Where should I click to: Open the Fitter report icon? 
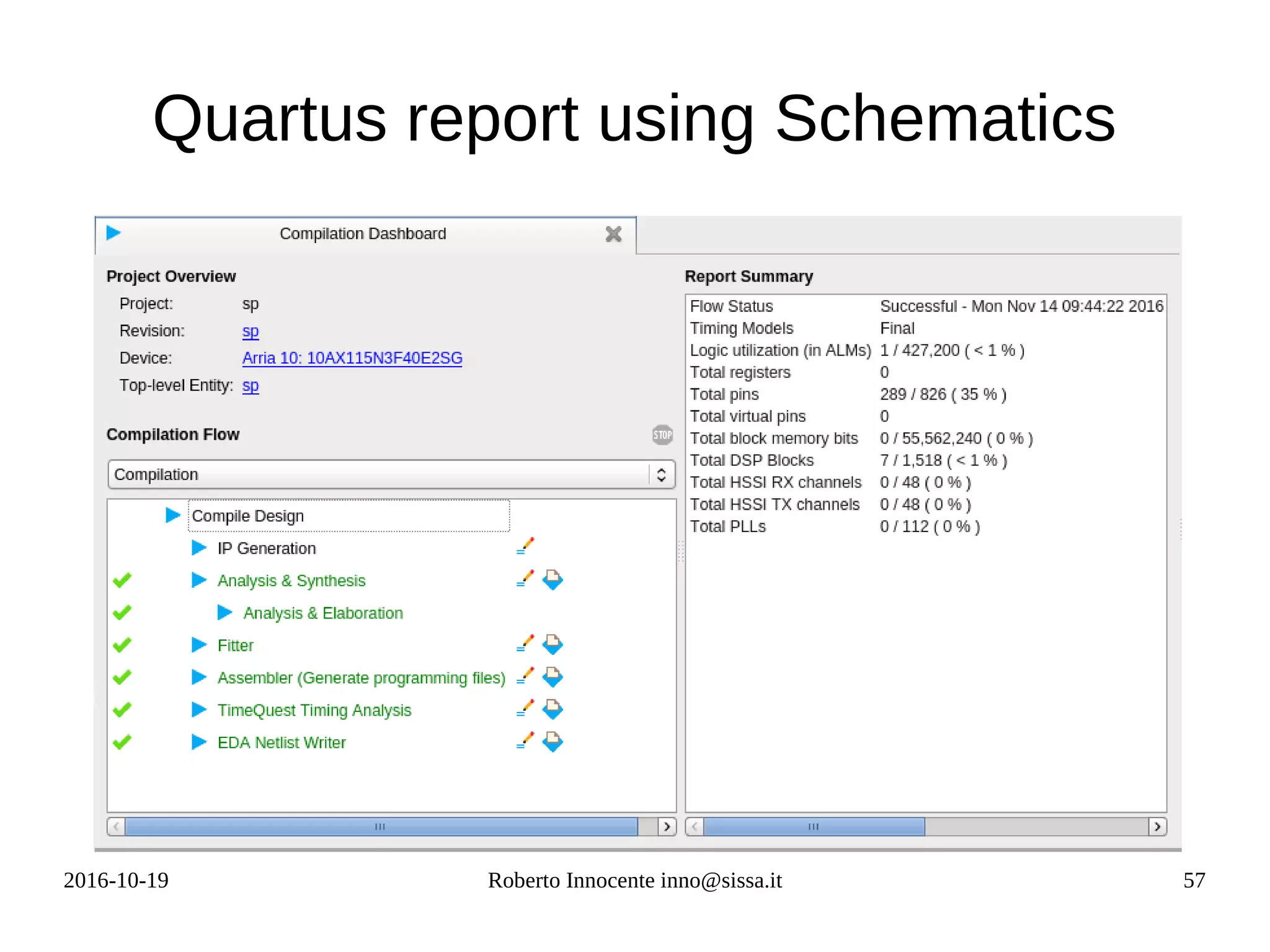[553, 644]
